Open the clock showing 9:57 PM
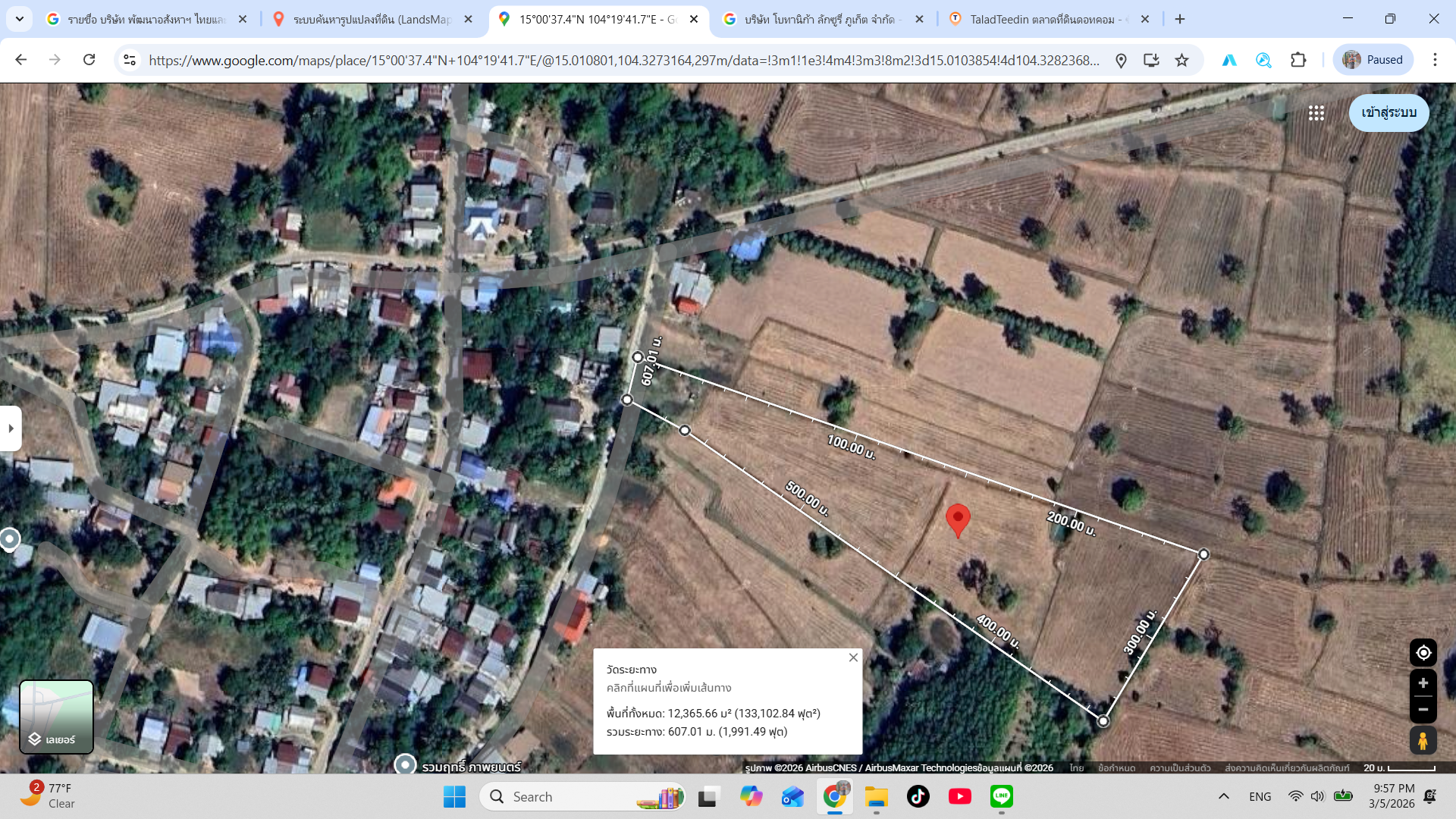1456x819 pixels. [x=1392, y=796]
